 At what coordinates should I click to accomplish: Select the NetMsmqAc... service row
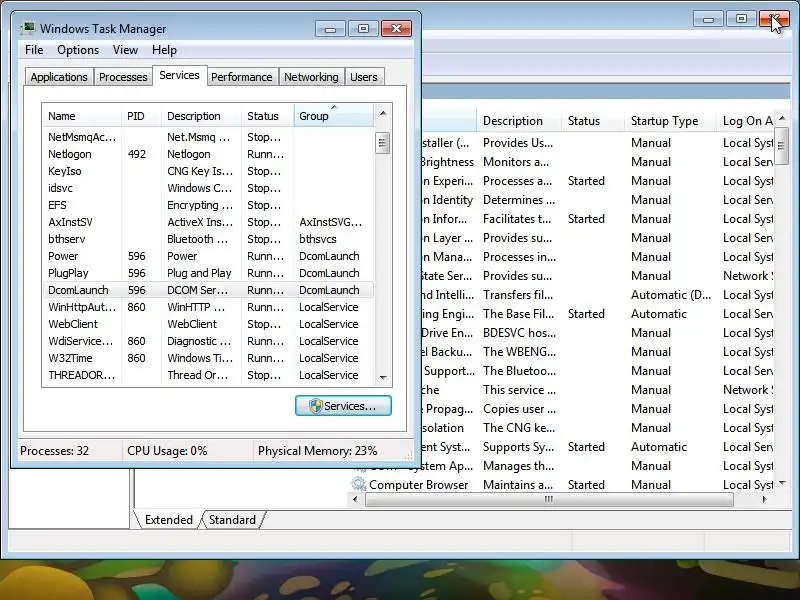pyautogui.click(x=208, y=137)
